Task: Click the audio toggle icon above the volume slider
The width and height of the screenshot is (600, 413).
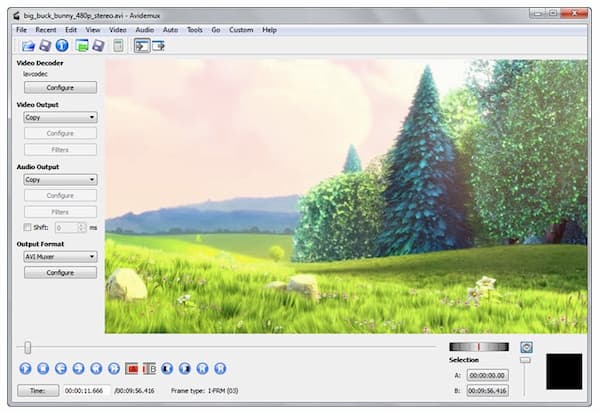Action: click(x=527, y=347)
